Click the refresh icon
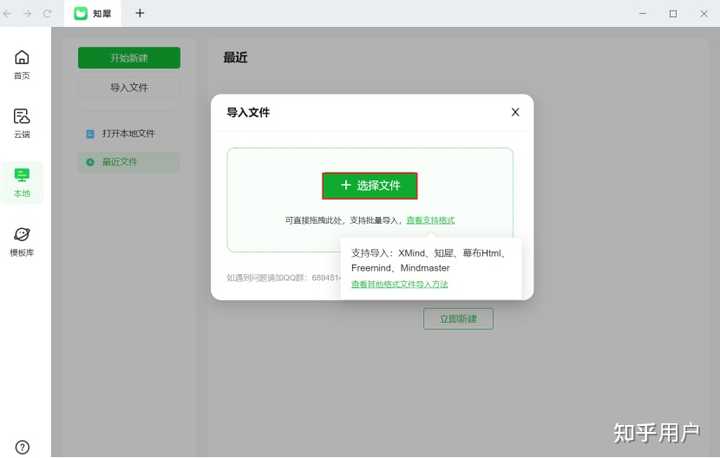Image resolution: width=720 pixels, height=458 pixels. (47, 13)
